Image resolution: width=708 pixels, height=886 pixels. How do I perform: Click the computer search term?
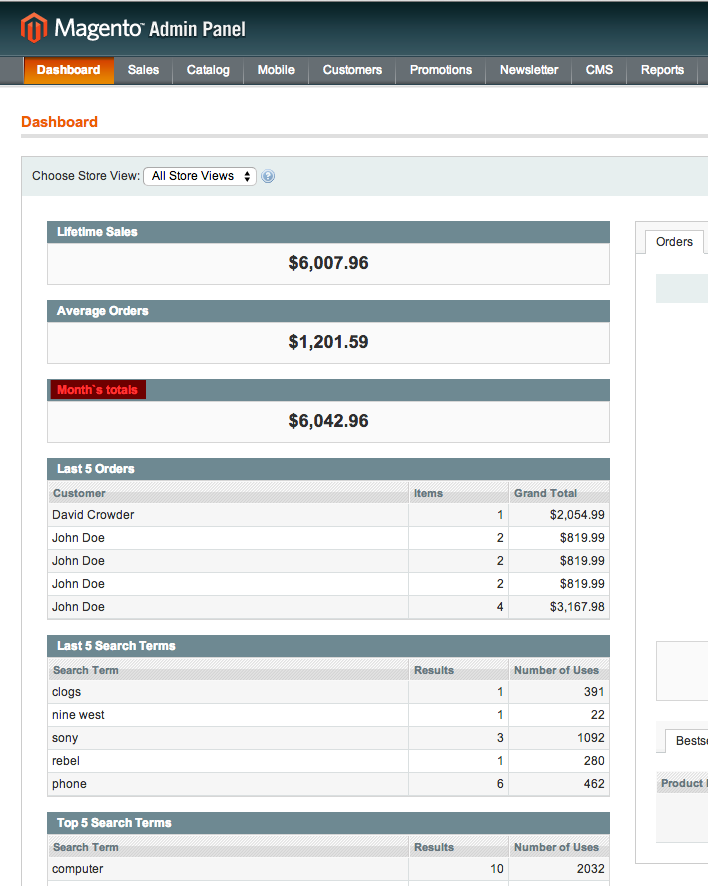(x=77, y=869)
